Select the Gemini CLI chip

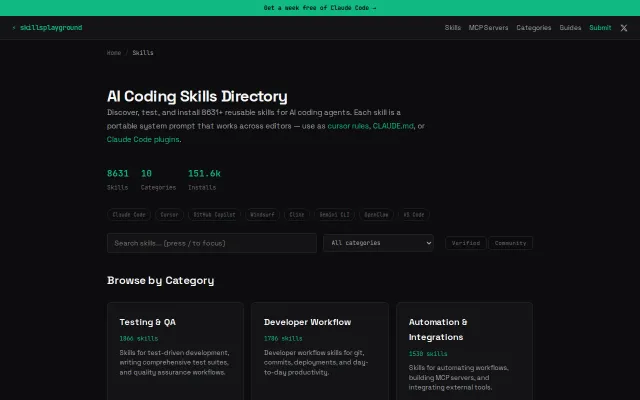334,215
